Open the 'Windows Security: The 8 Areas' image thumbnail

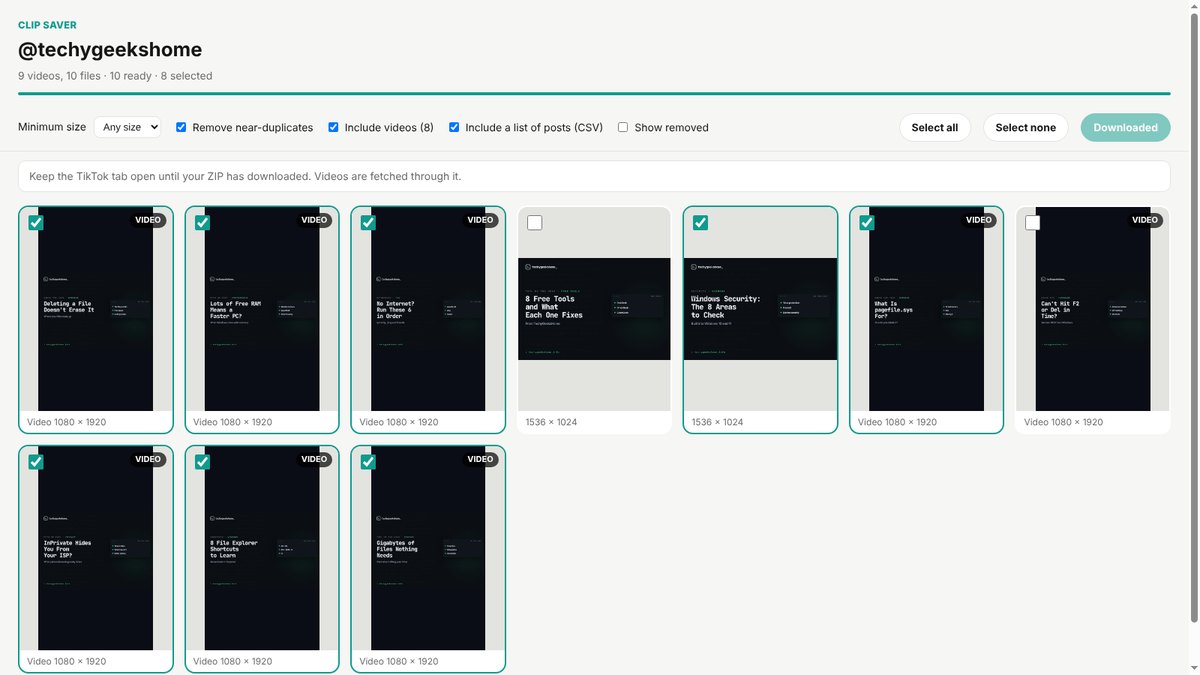tap(760, 309)
